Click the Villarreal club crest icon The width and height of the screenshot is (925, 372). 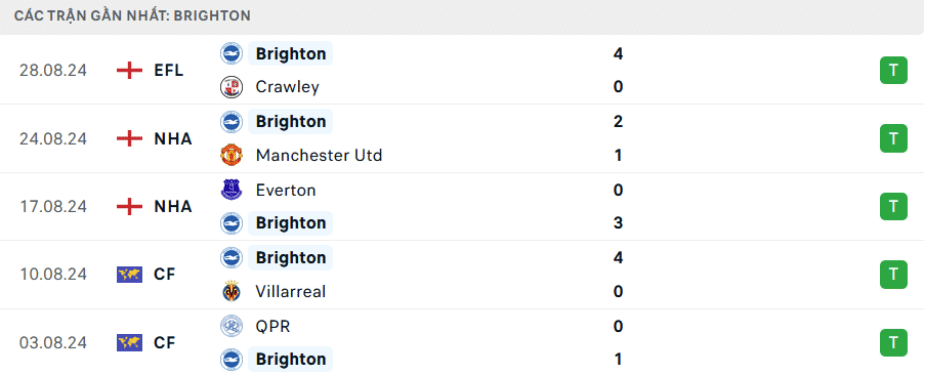coord(231,291)
